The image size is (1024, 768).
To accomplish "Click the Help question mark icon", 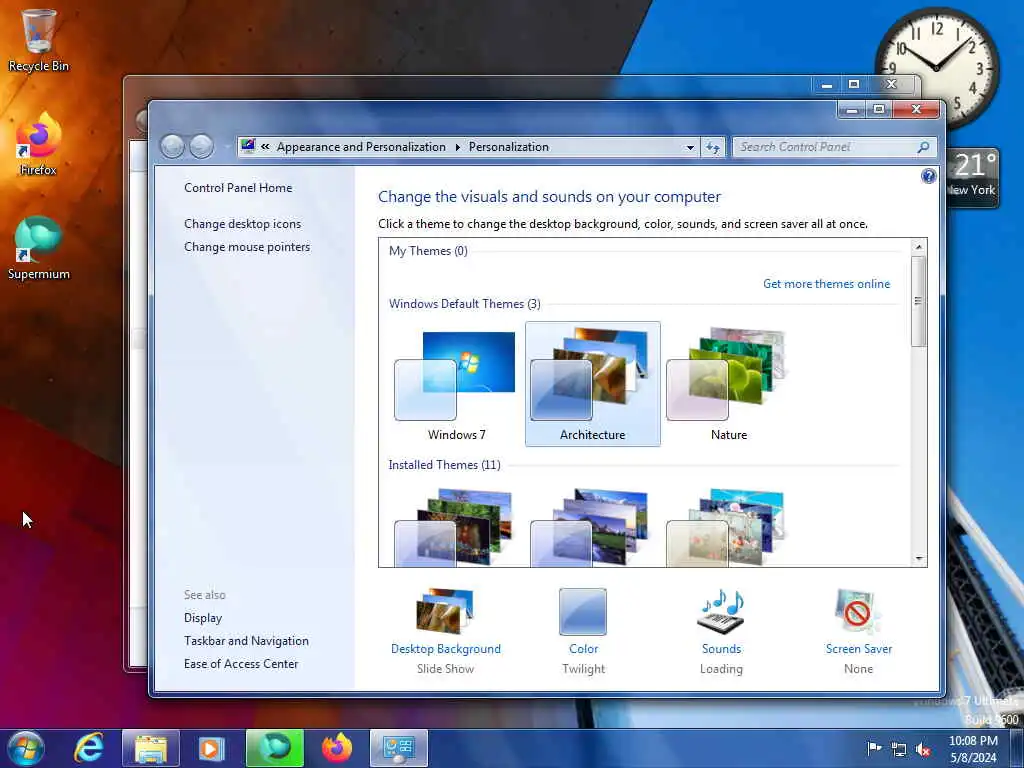I will point(928,176).
